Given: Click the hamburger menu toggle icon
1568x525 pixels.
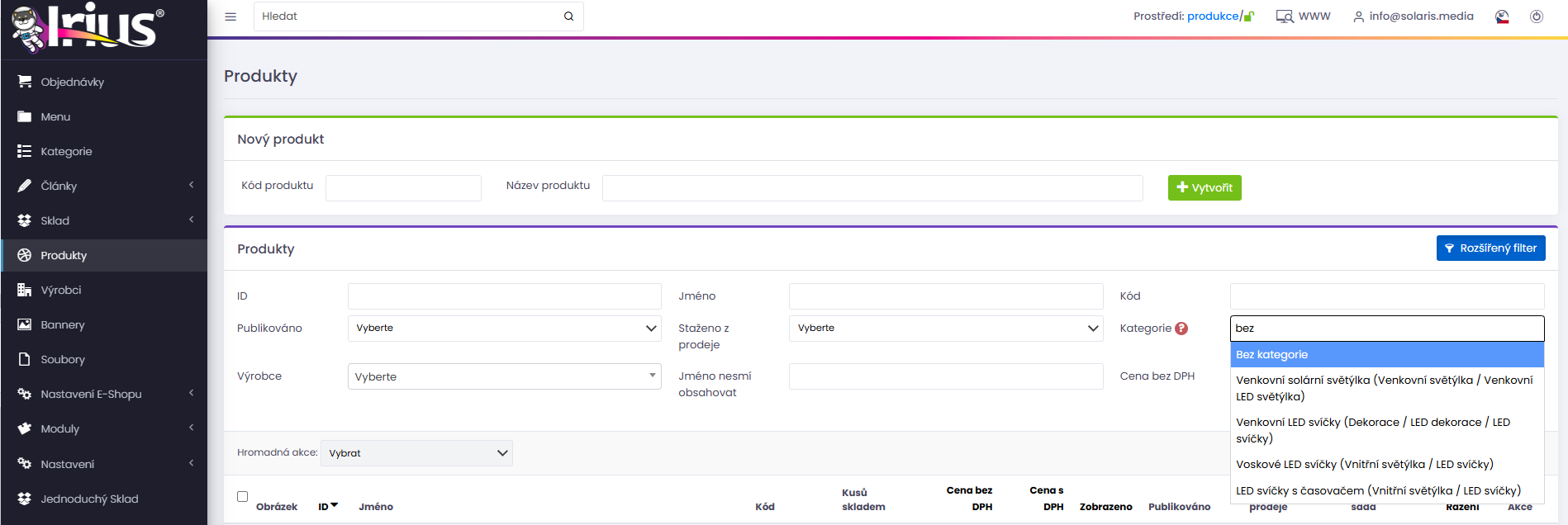Looking at the screenshot, I should (230, 17).
